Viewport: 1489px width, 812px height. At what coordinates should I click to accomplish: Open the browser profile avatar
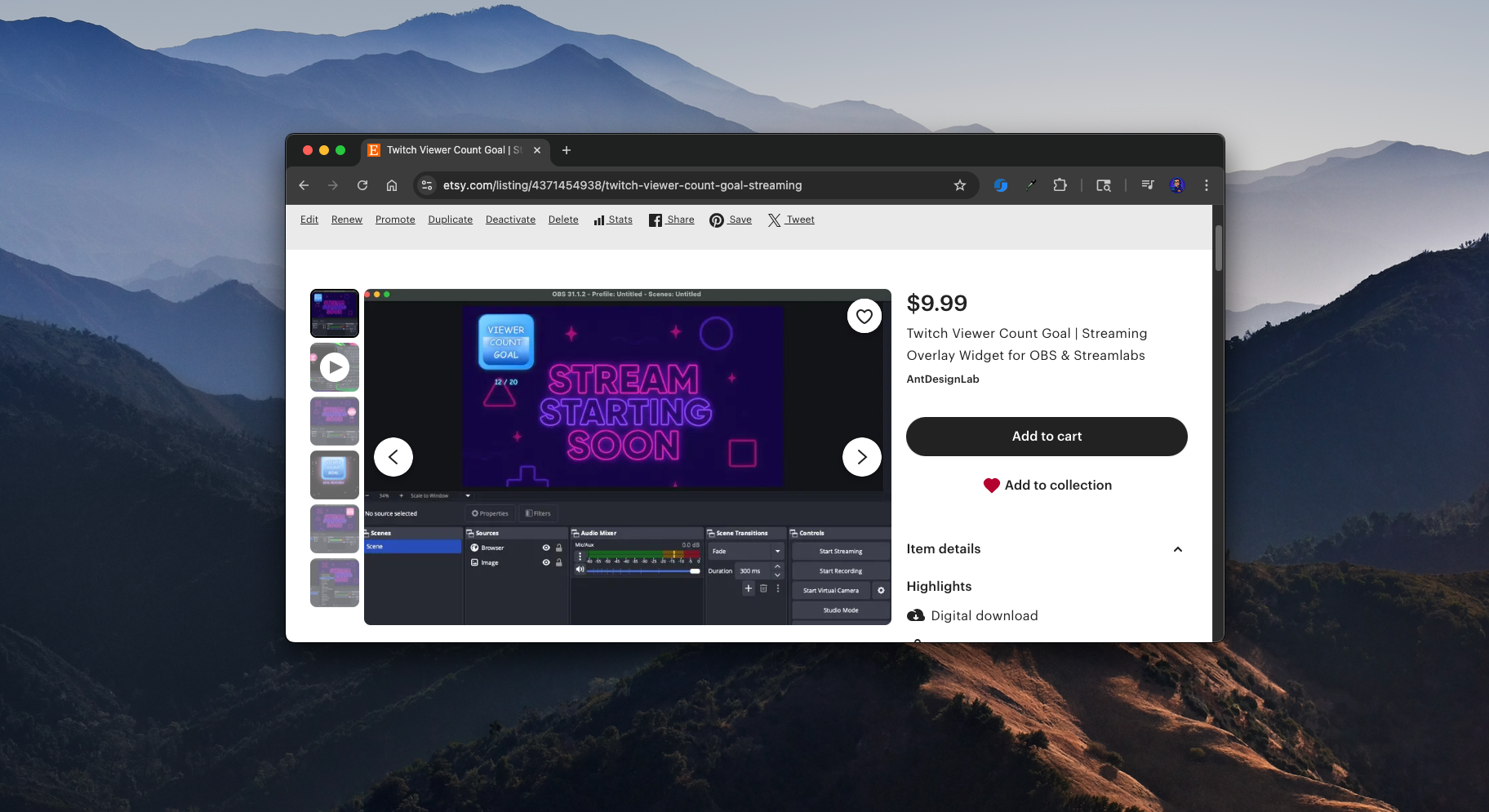1177,185
